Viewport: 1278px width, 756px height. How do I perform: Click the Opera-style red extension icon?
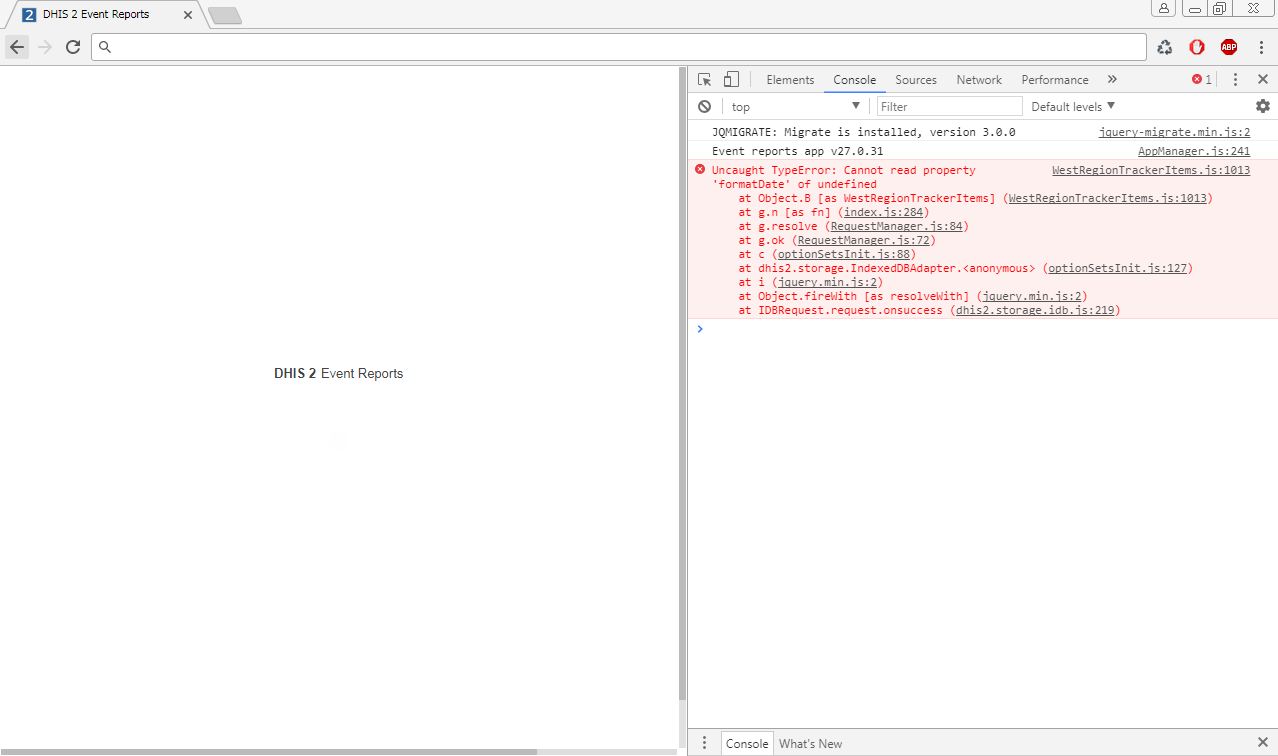(1197, 47)
